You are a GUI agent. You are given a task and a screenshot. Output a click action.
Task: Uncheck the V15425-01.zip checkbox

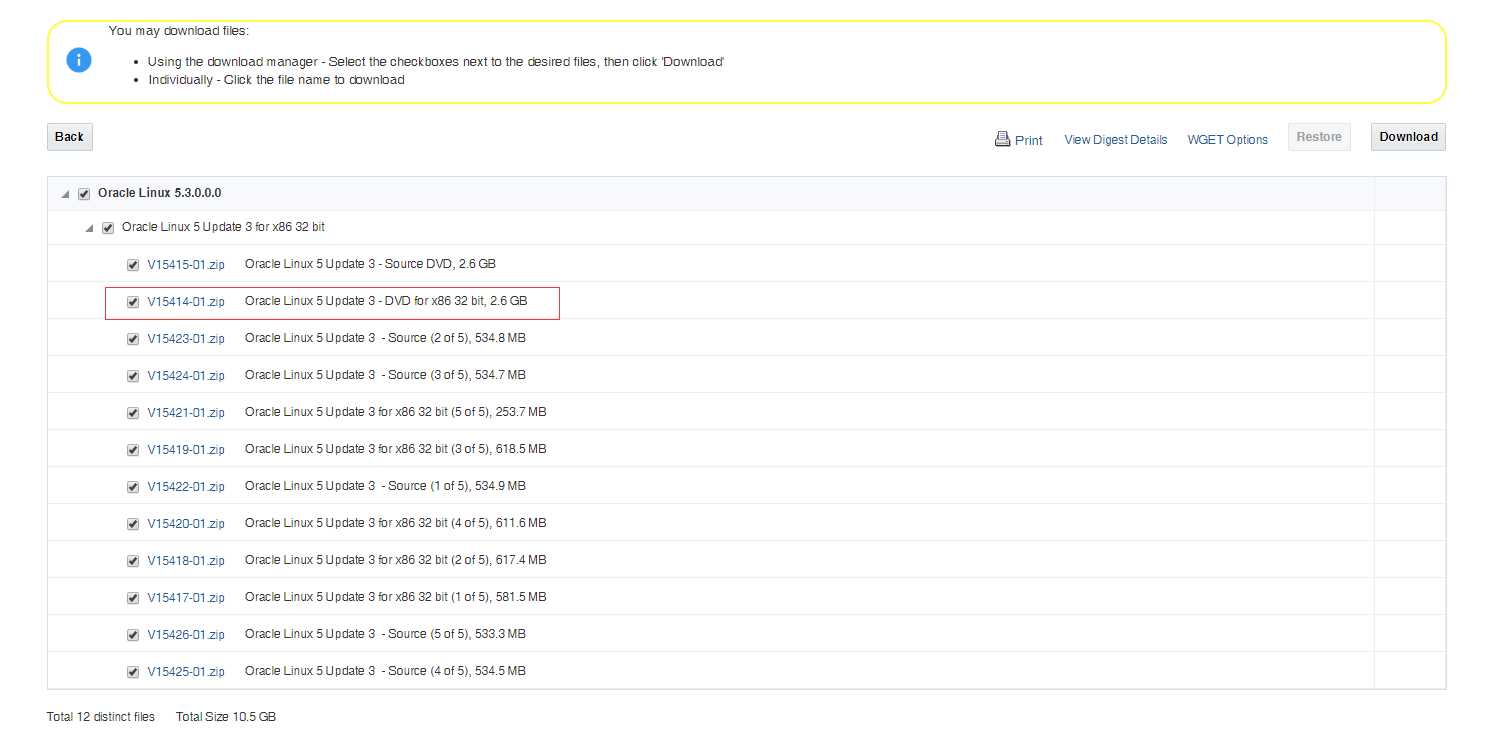133,672
